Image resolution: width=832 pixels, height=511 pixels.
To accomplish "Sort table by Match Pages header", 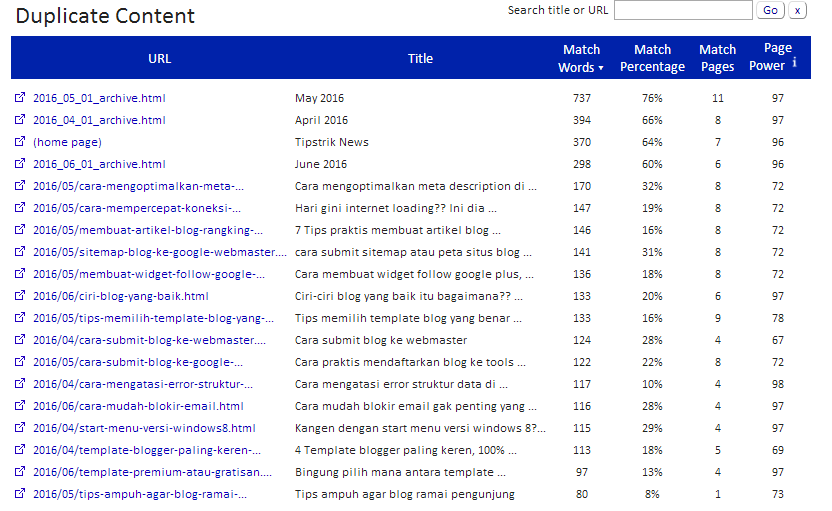I will pos(717,58).
